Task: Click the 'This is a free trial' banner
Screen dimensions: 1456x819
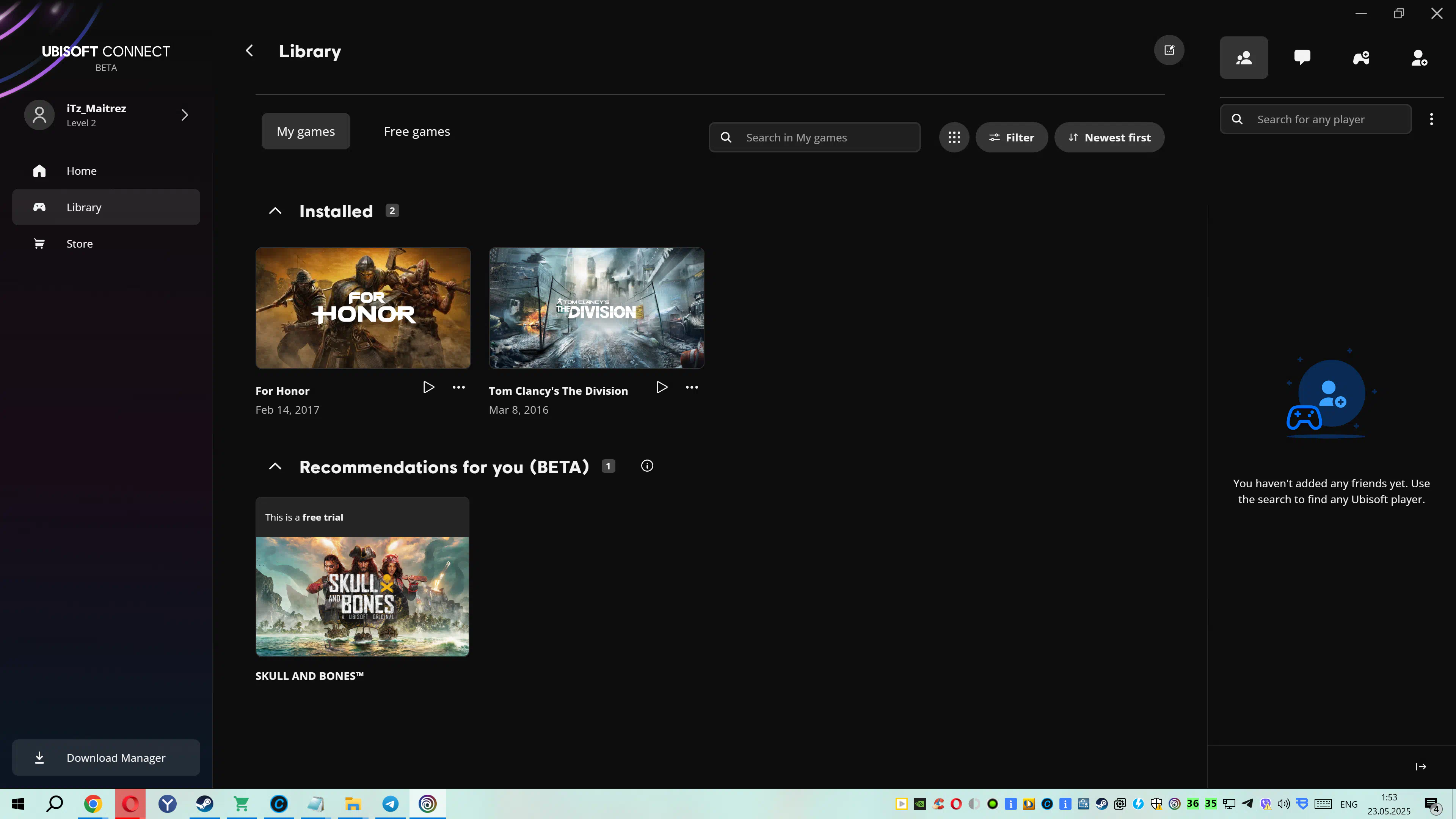Action: [x=362, y=517]
